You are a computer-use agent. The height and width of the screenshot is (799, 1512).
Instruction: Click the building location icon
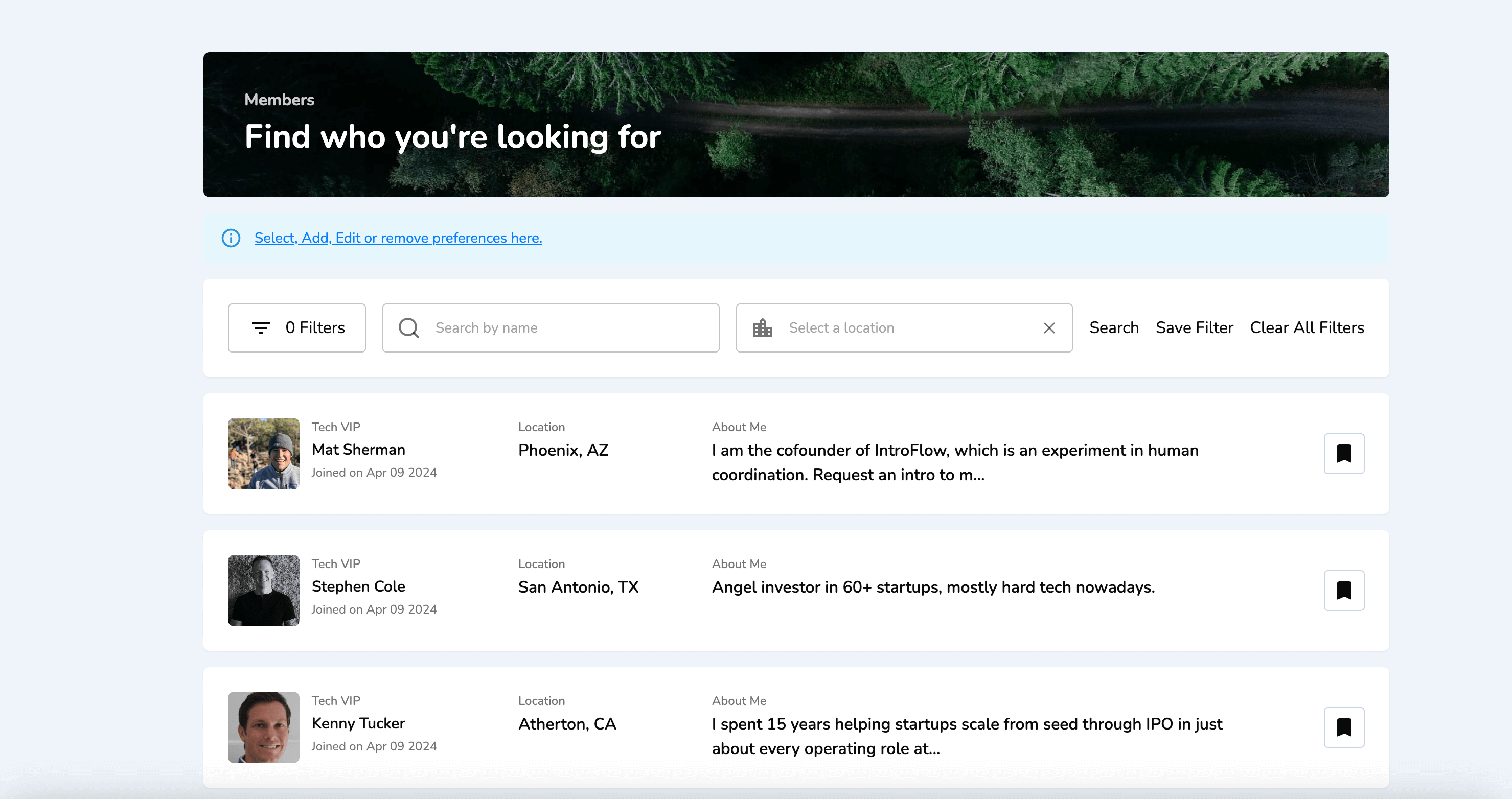point(762,328)
